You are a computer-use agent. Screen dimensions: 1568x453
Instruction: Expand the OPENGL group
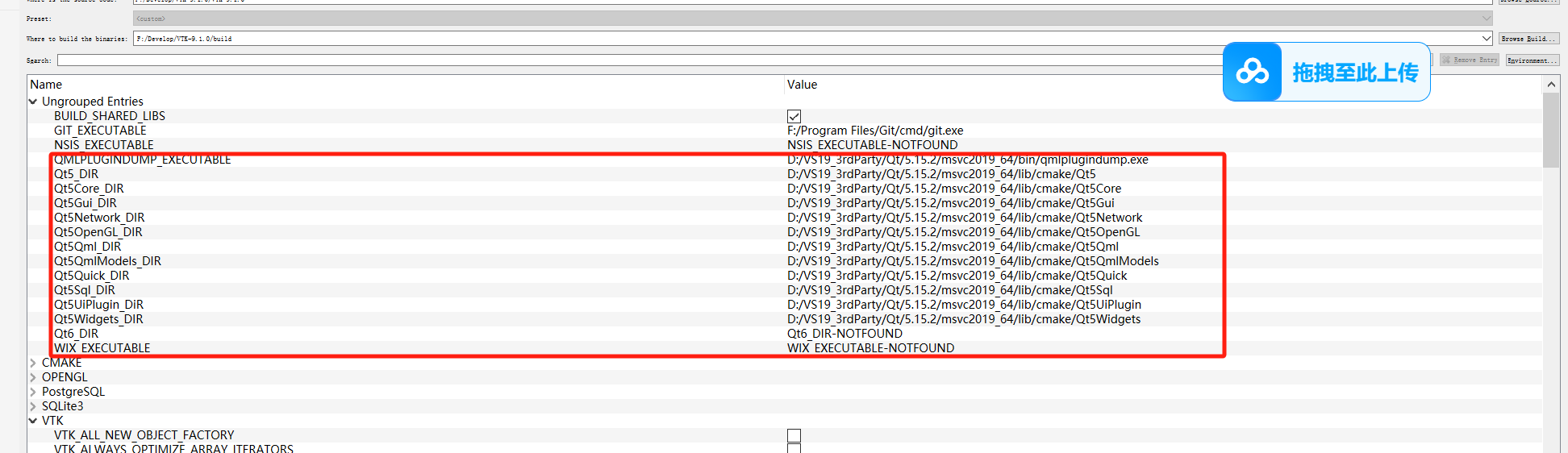[x=33, y=377]
